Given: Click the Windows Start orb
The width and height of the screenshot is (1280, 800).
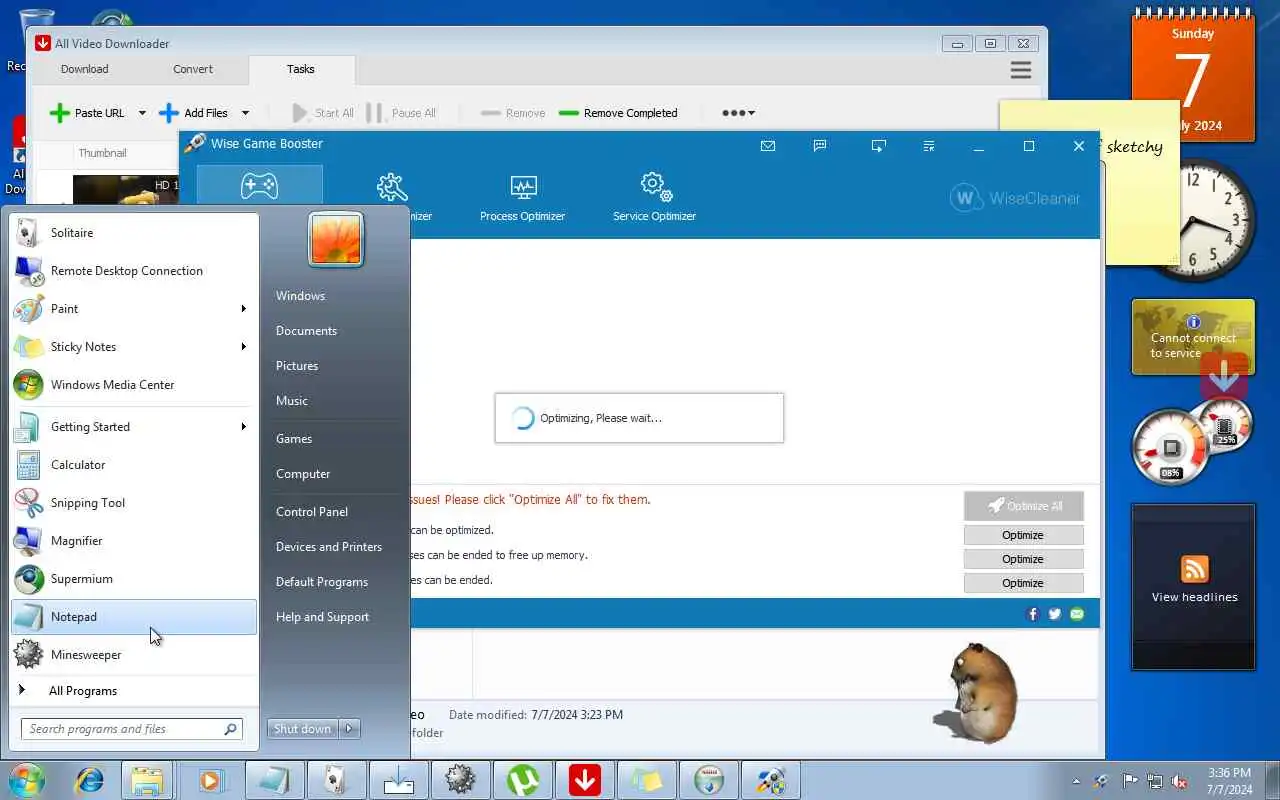Looking at the screenshot, I should (27, 780).
